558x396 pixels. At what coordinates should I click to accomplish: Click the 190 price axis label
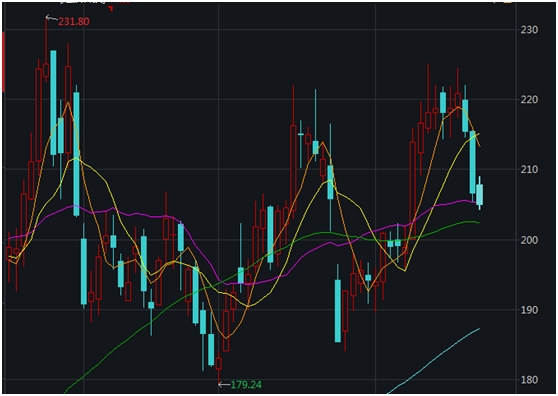(529, 310)
